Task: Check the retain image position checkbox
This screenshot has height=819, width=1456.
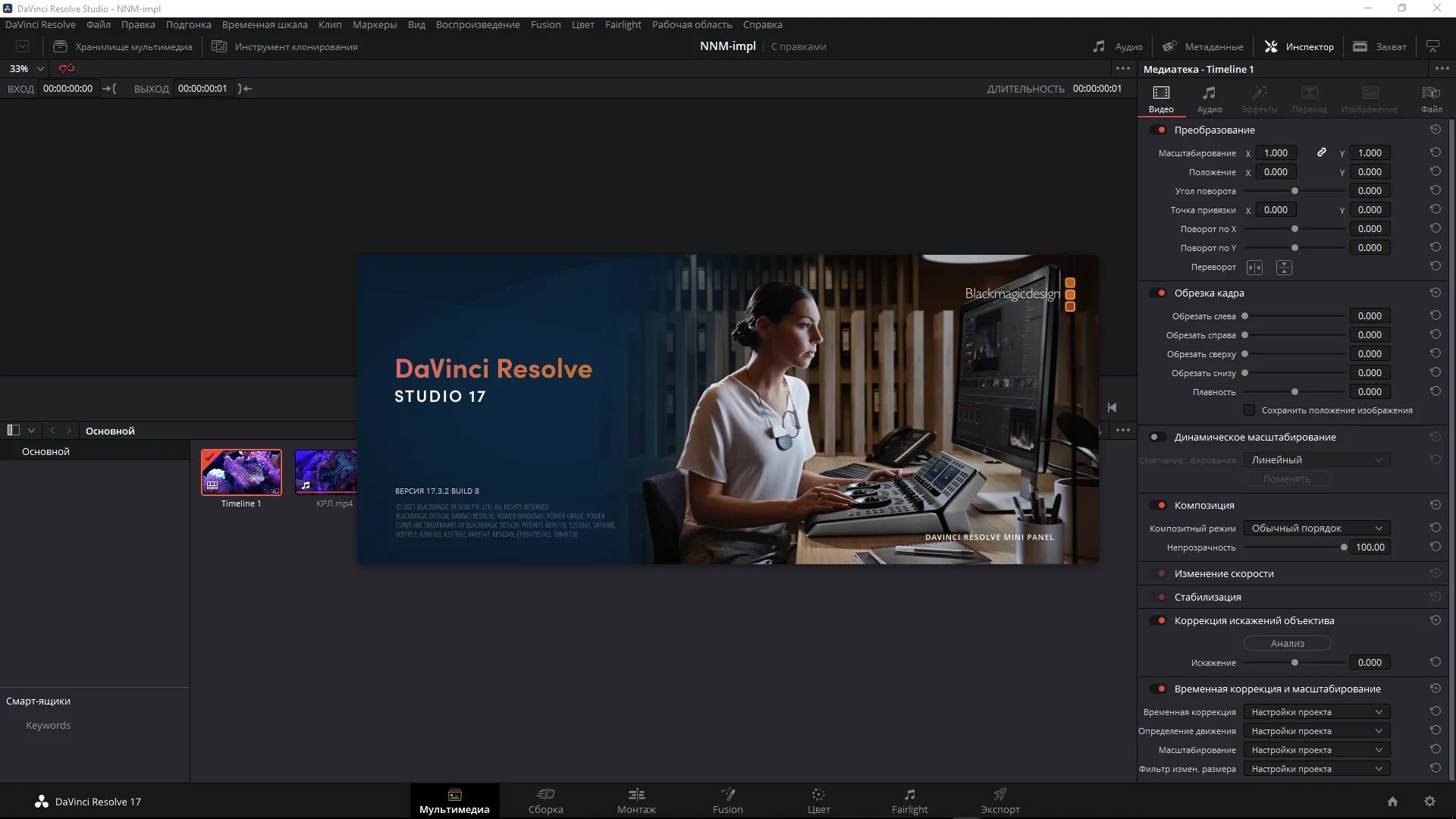Action: tap(1249, 410)
